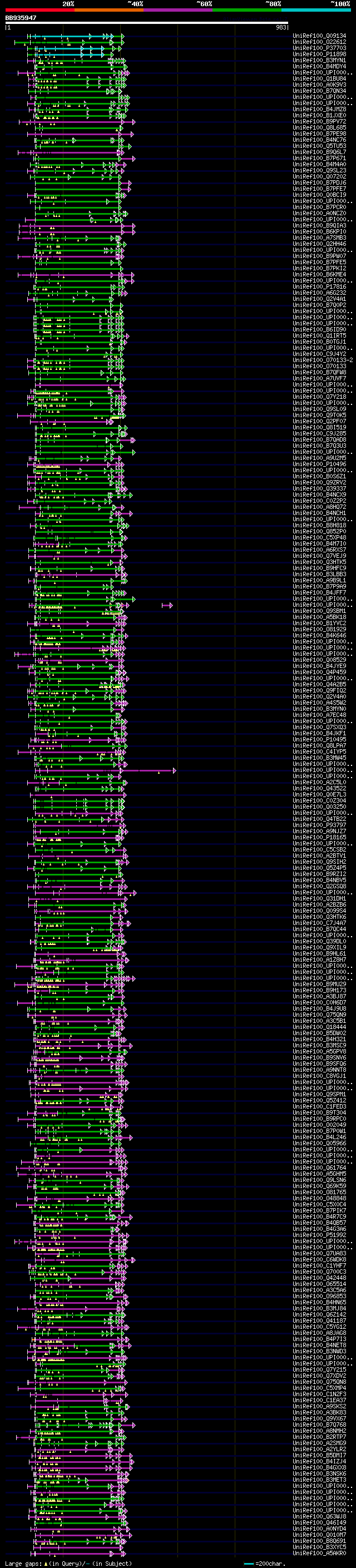Viewport: 356px width, 1568px height.
Task: Click the query name BB935947
Action: coord(21,18)
